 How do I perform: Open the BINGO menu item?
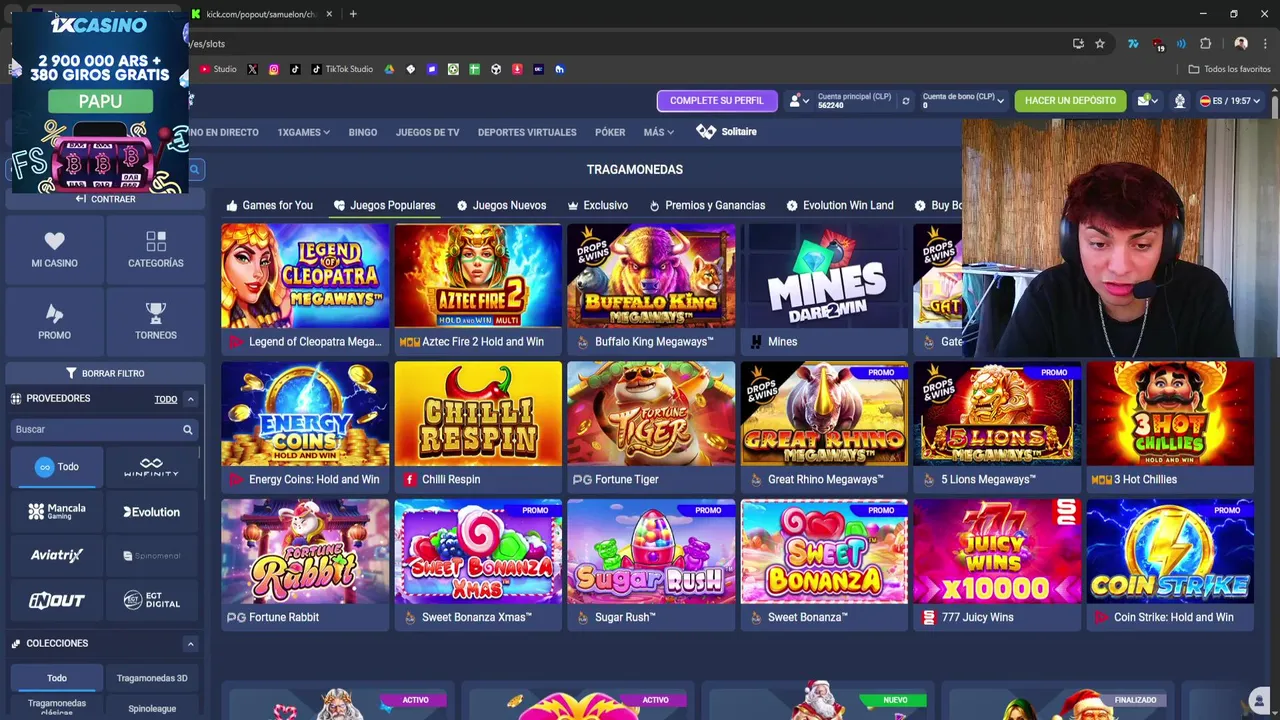363,132
